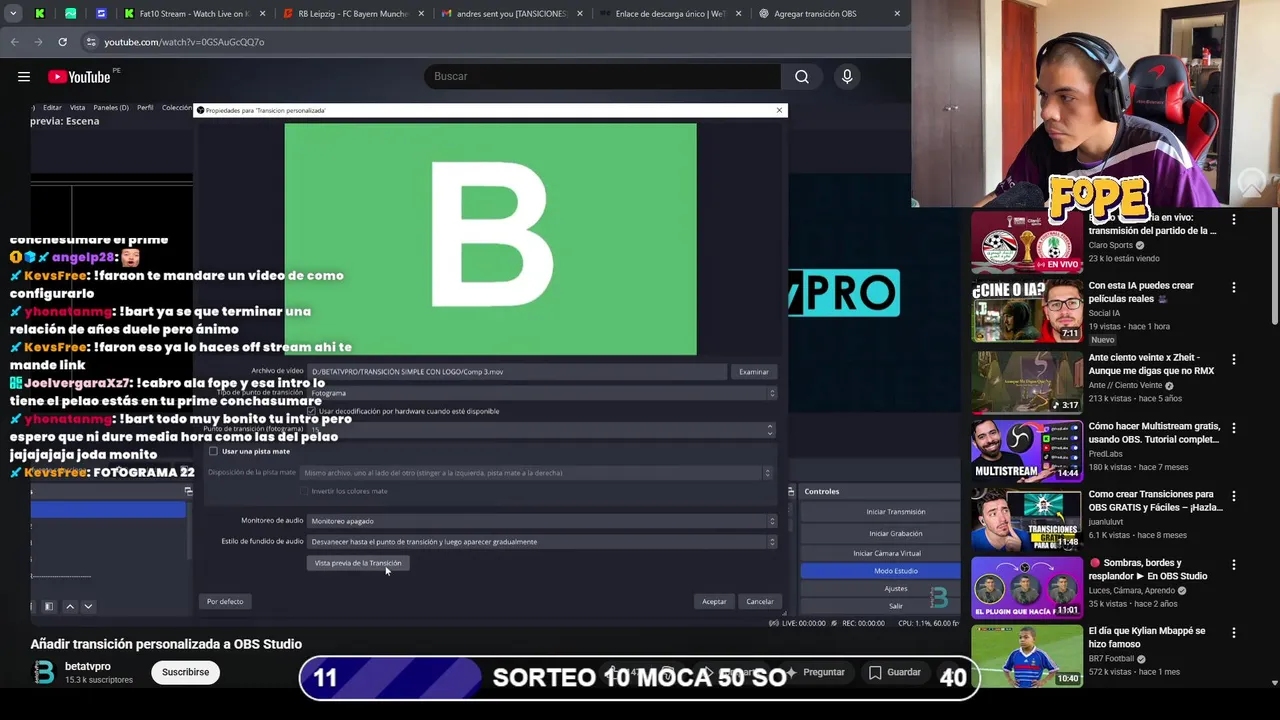
Task: Open the Monitoreo de audio dropdown
Action: (x=542, y=521)
